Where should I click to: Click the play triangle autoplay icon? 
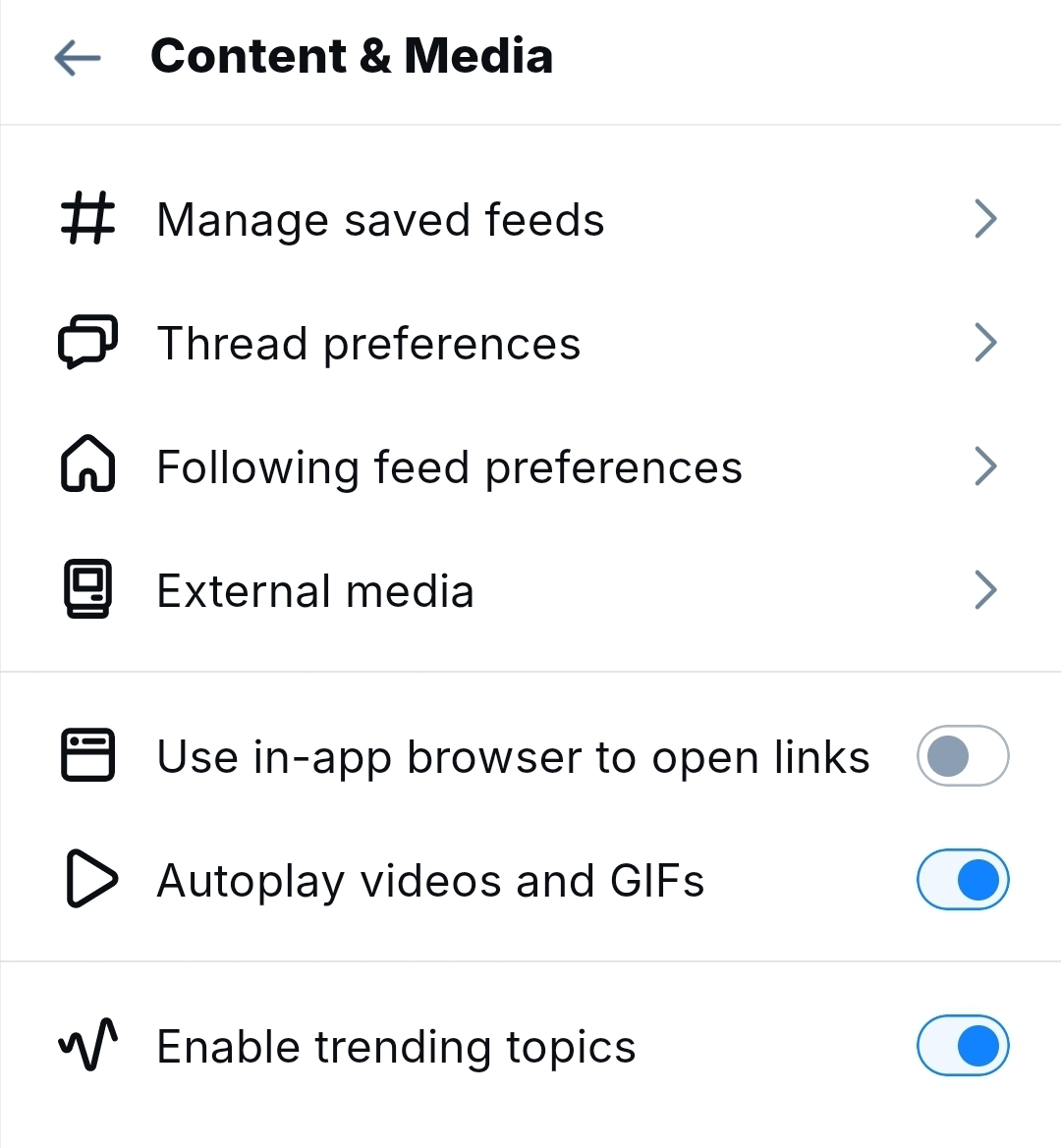[90, 879]
